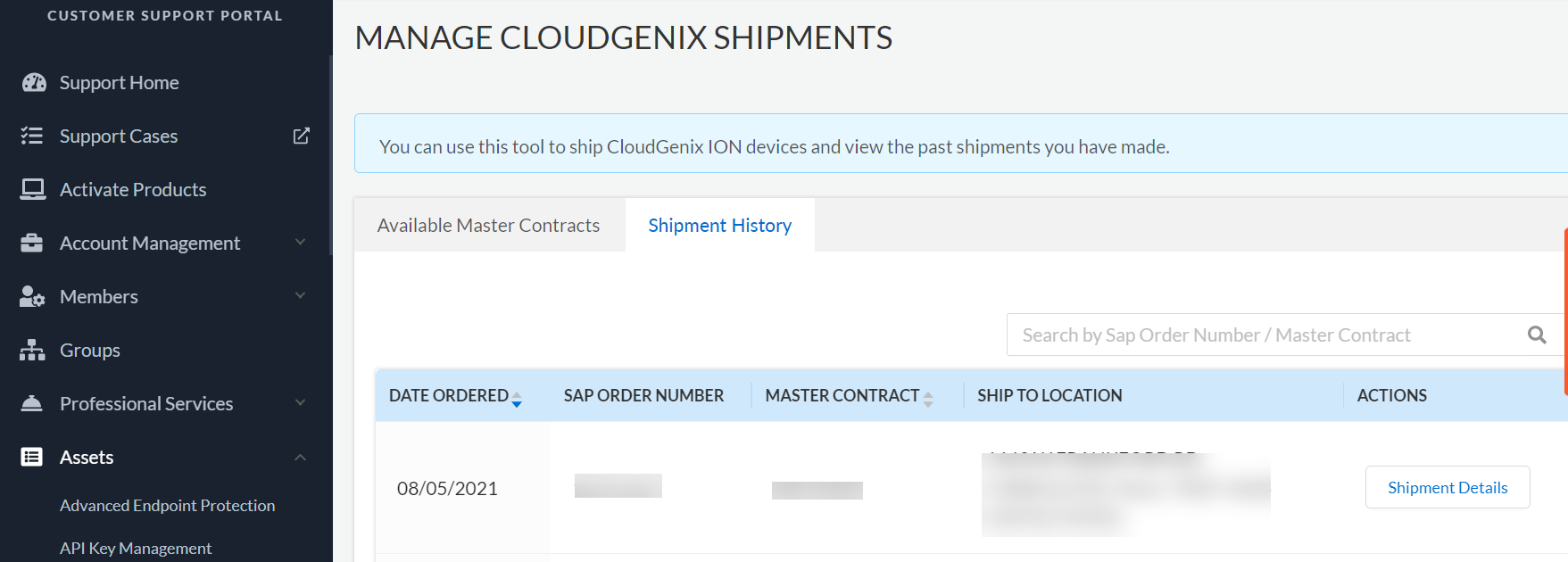
Task: Expand the Members menu chevron
Action: click(x=301, y=295)
